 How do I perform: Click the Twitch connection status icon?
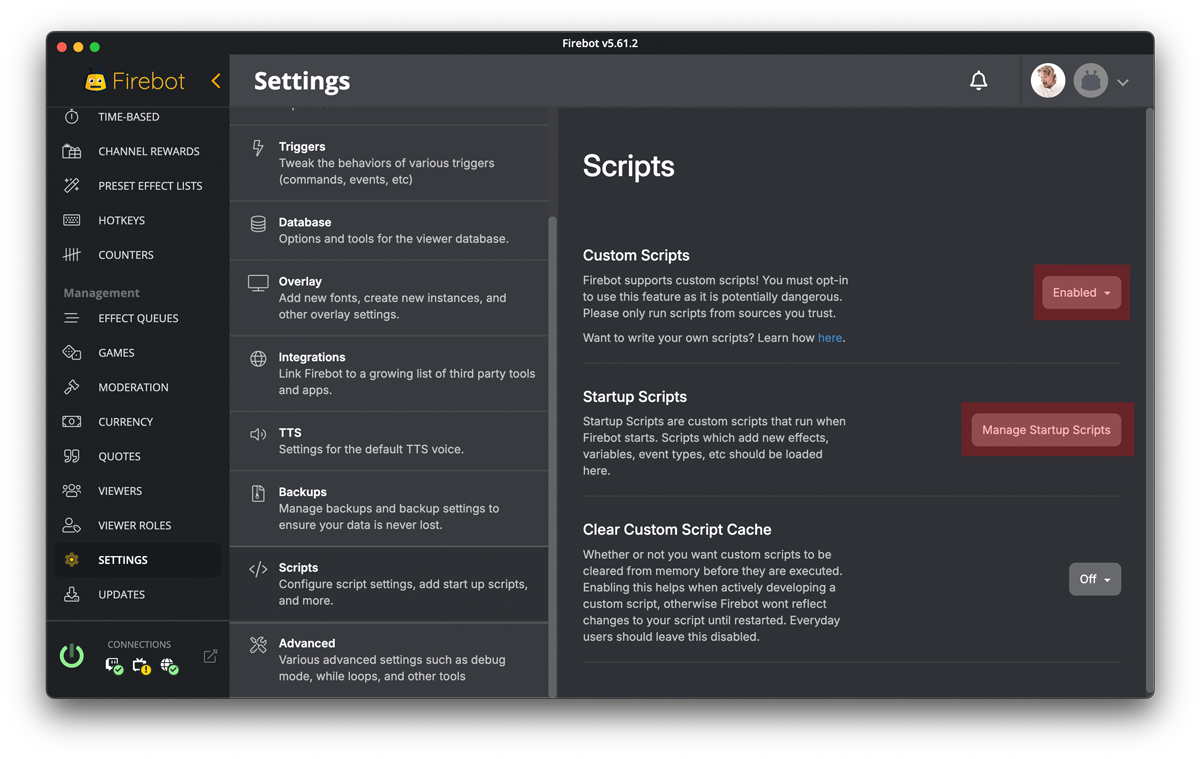pyautogui.click(x=113, y=665)
